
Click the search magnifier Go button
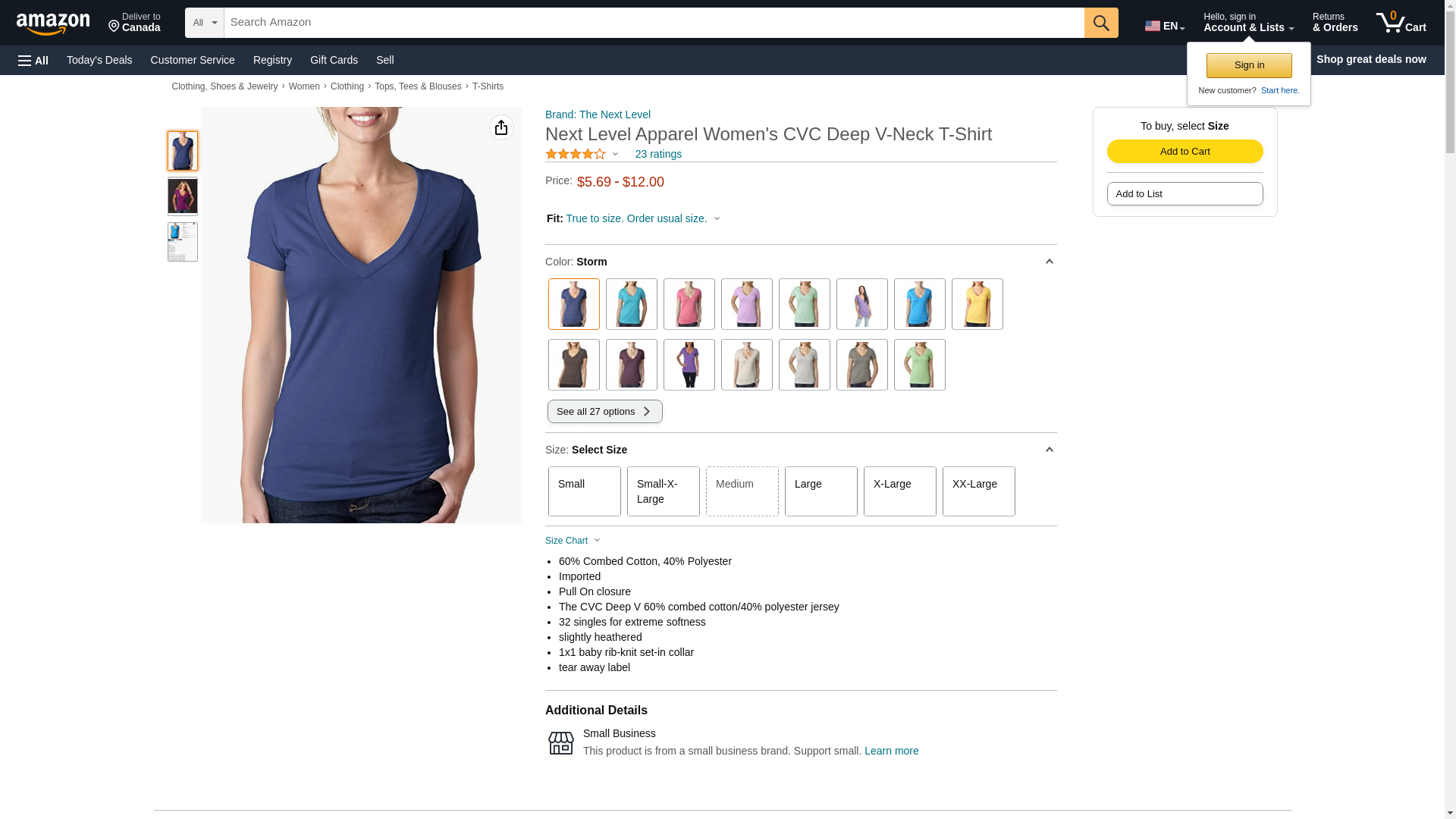click(1100, 23)
